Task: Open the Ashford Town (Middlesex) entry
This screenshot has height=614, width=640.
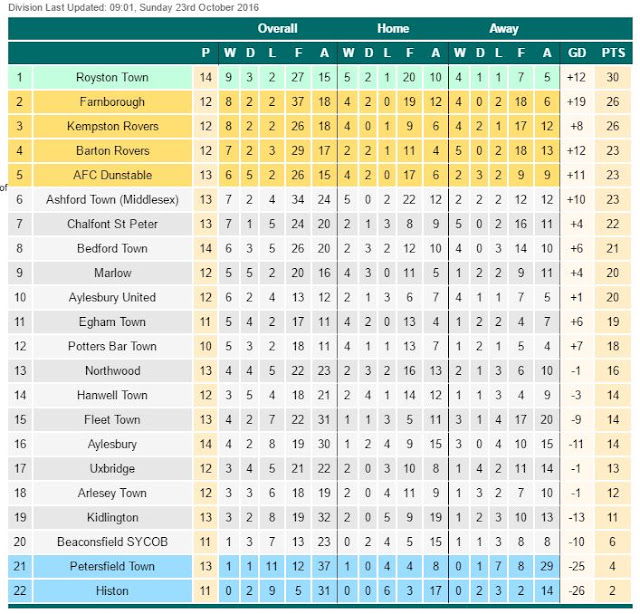Action: point(112,200)
